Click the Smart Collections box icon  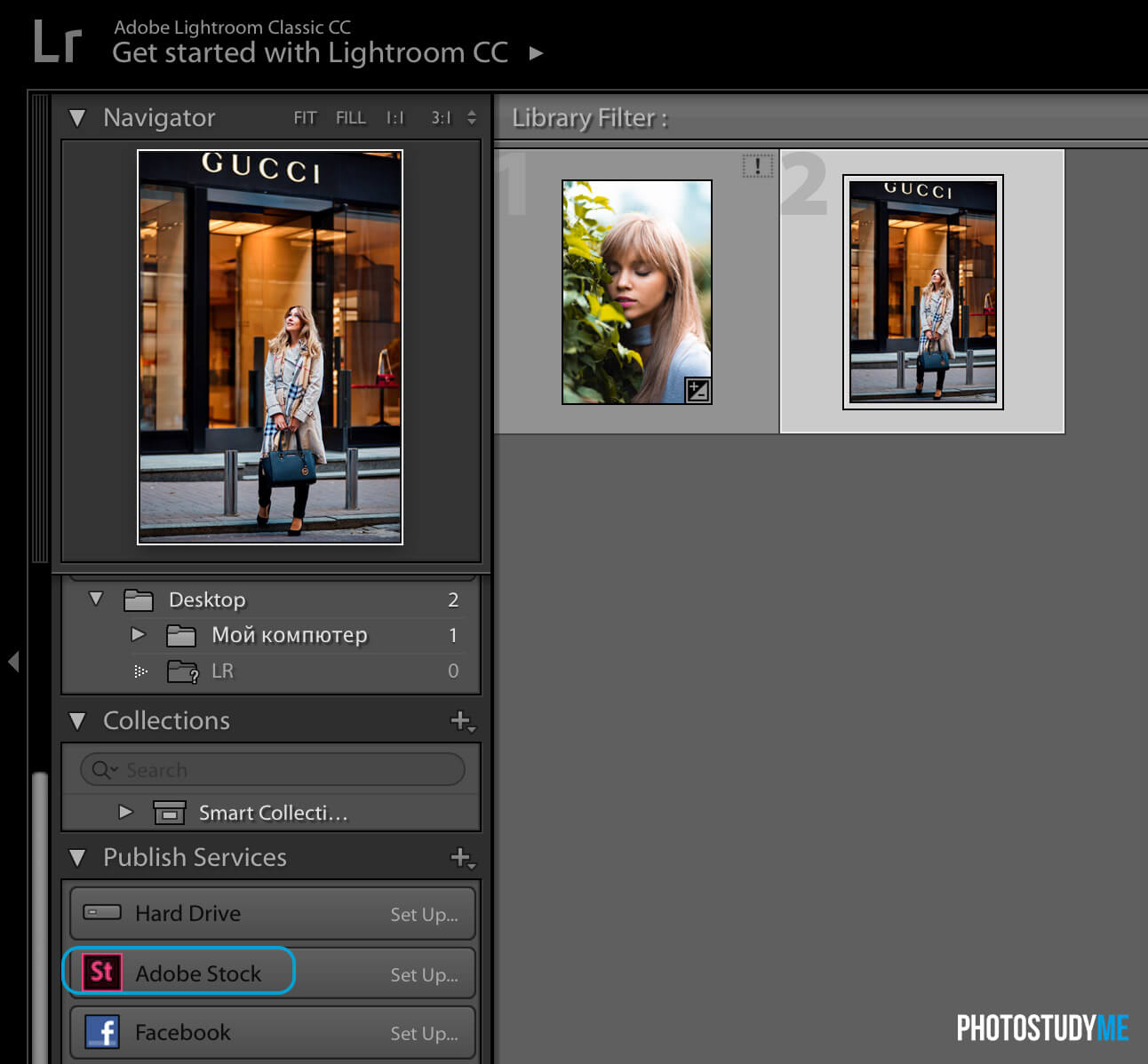coord(169,813)
